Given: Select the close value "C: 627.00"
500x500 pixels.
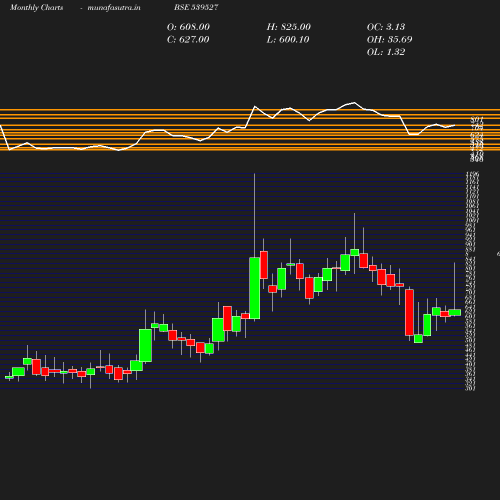Looking at the screenshot, I should click(x=188, y=39).
